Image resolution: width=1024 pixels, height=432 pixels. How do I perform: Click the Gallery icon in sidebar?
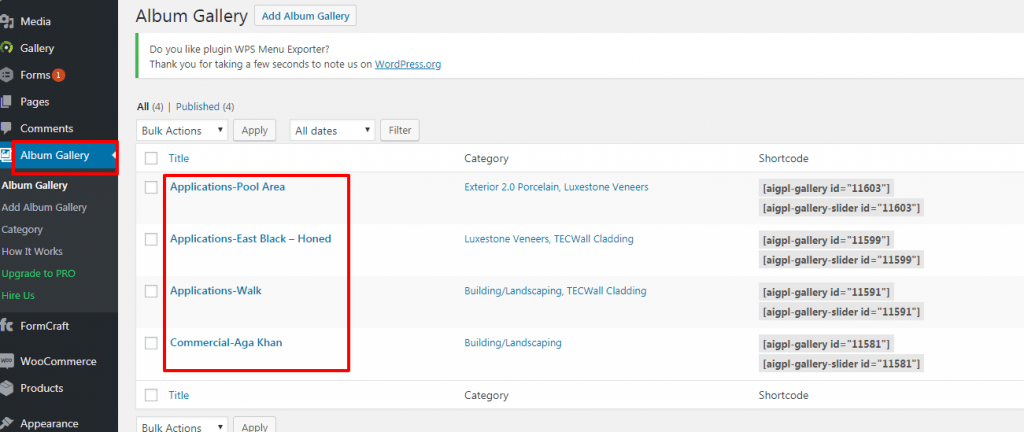[6, 48]
